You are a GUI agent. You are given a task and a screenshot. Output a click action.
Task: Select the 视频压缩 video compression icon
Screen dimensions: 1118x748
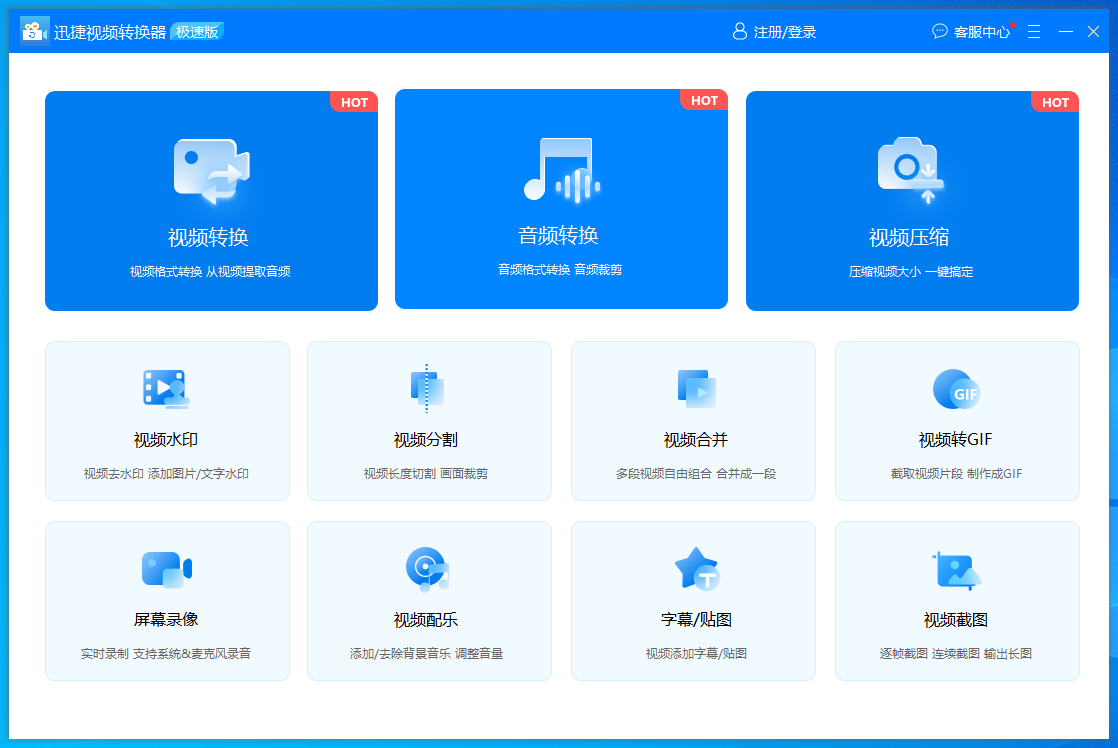[x=911, y=170]
